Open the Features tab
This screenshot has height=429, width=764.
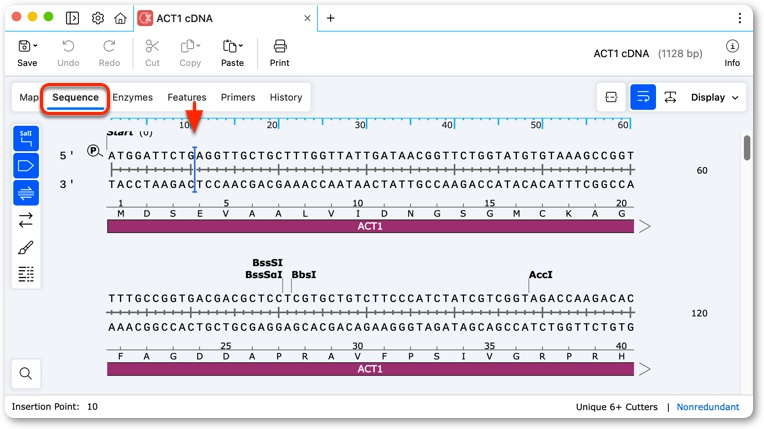pos(187,97)
